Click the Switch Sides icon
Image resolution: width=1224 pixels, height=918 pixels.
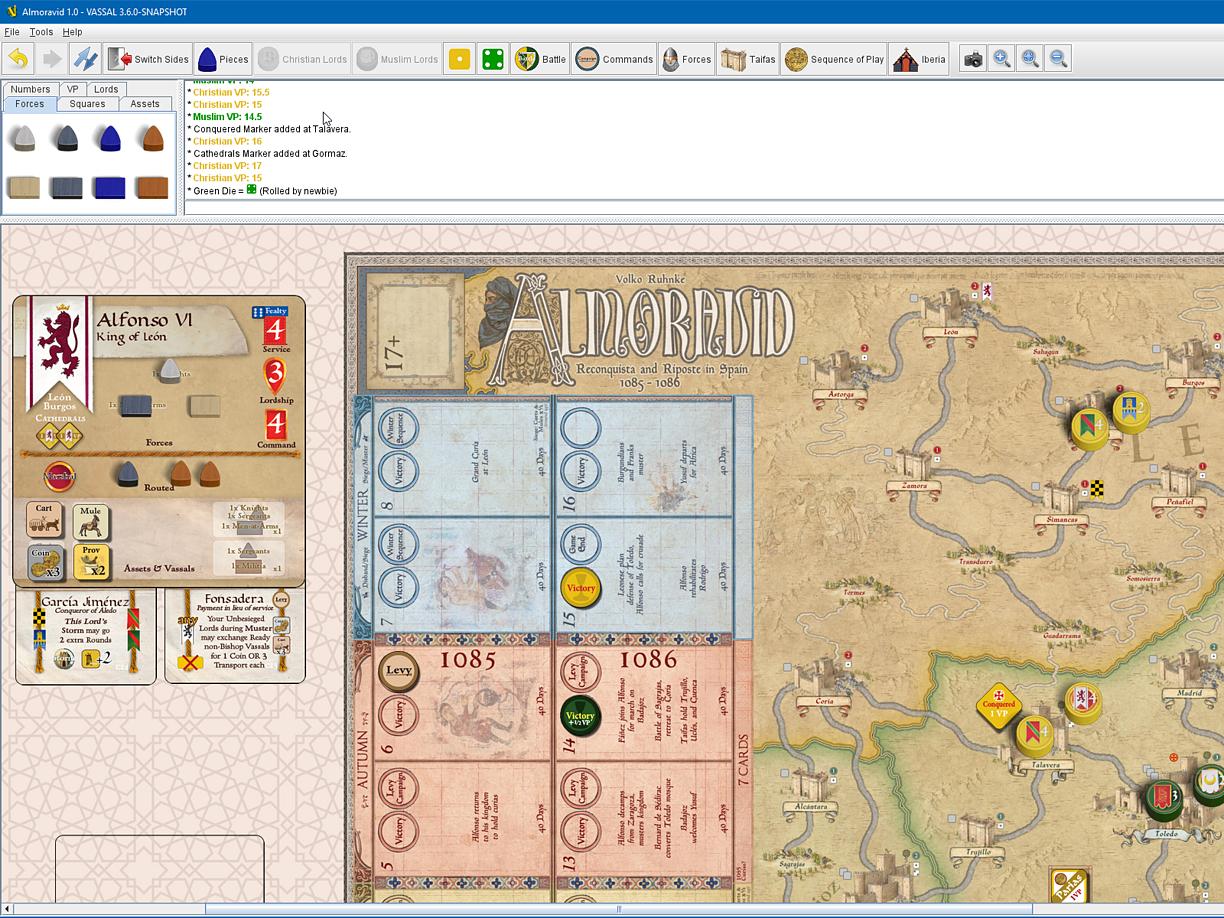click(148, 58)
